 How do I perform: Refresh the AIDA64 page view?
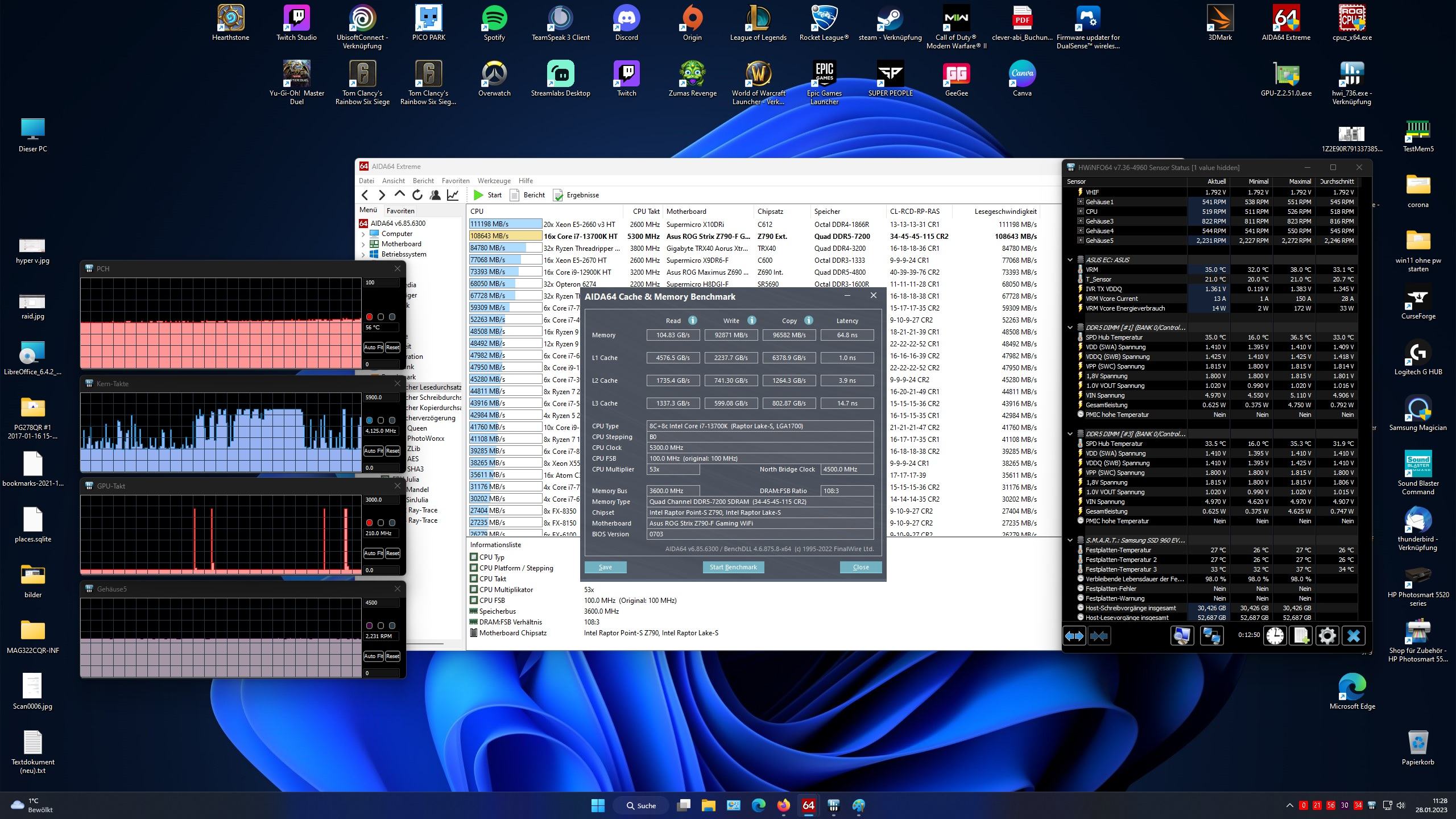tap(417, 195)
